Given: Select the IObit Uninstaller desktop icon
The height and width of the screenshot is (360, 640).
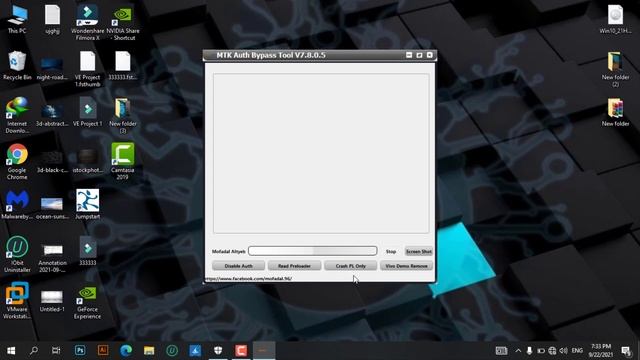Looking at the screenshot, I should coord(17,254).
